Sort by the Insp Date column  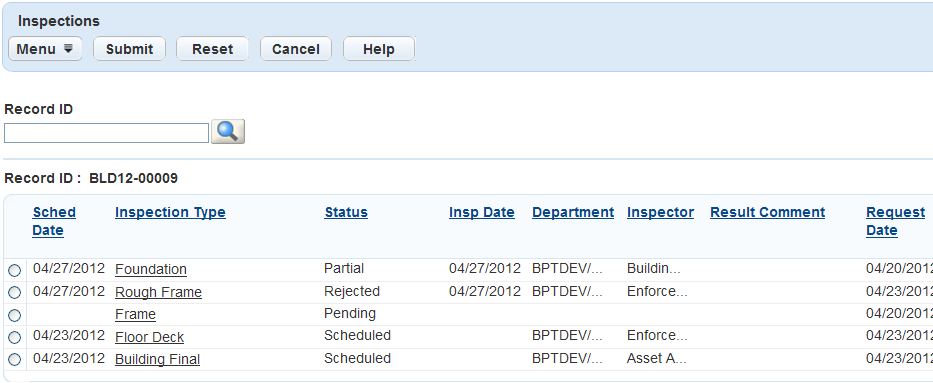coord(481,212)
